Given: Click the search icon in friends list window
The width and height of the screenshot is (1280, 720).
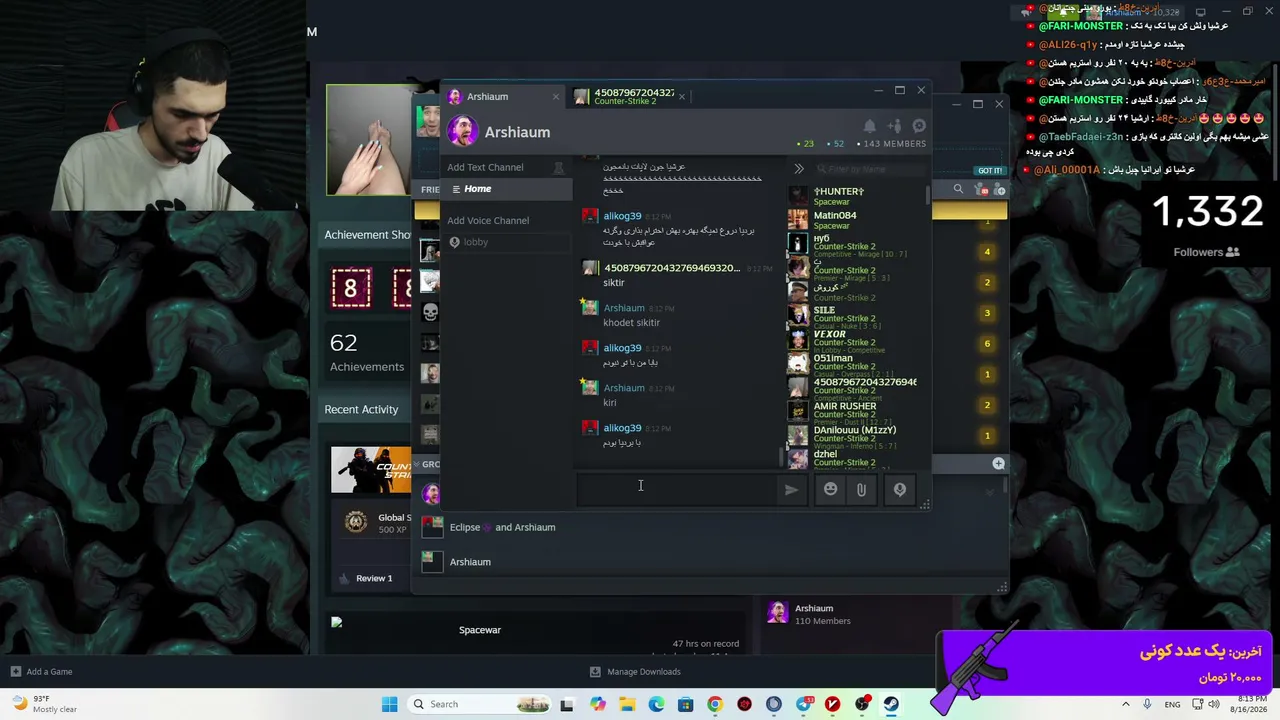Looking at the screenshot, I should click(958, 189).
